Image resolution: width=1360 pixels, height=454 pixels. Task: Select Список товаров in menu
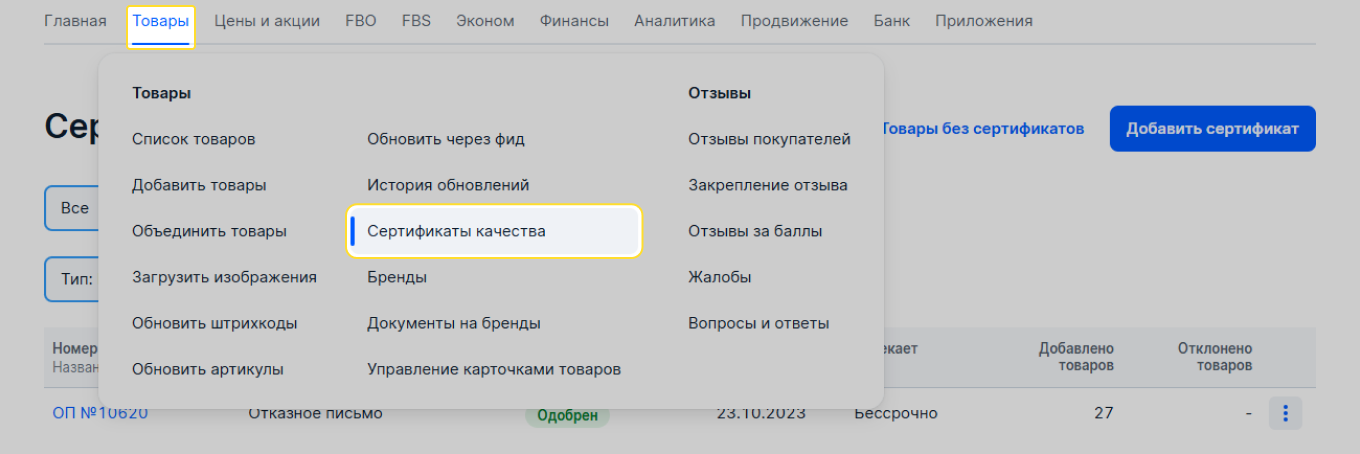coord(194,139)
